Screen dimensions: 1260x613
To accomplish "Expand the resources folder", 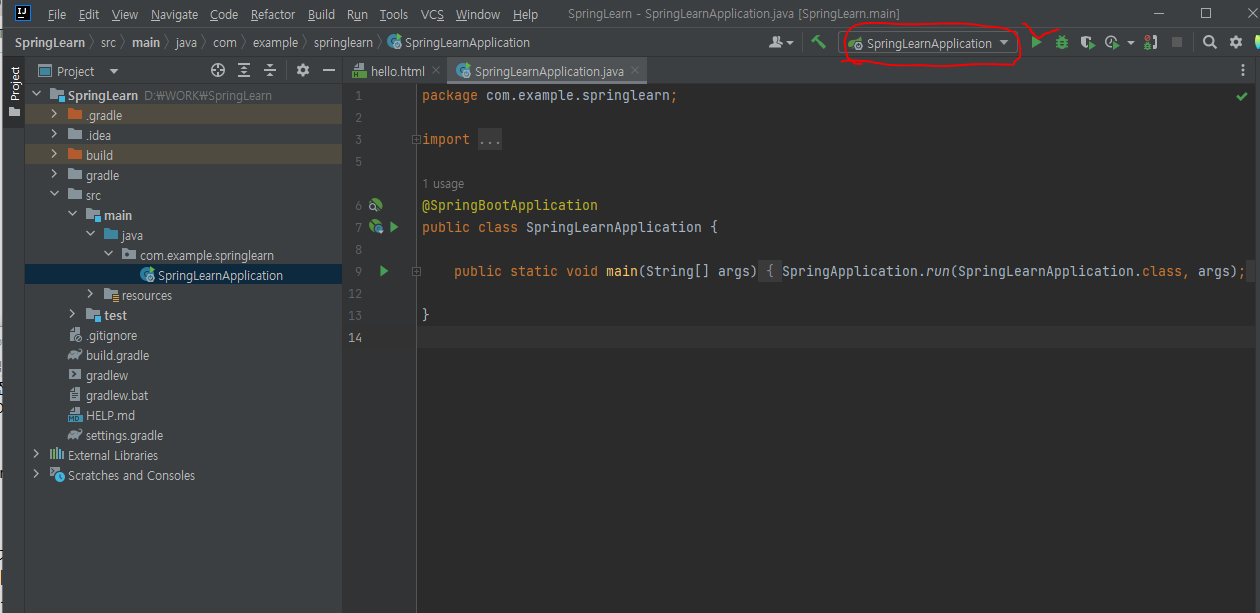I will tap(90, 295).
